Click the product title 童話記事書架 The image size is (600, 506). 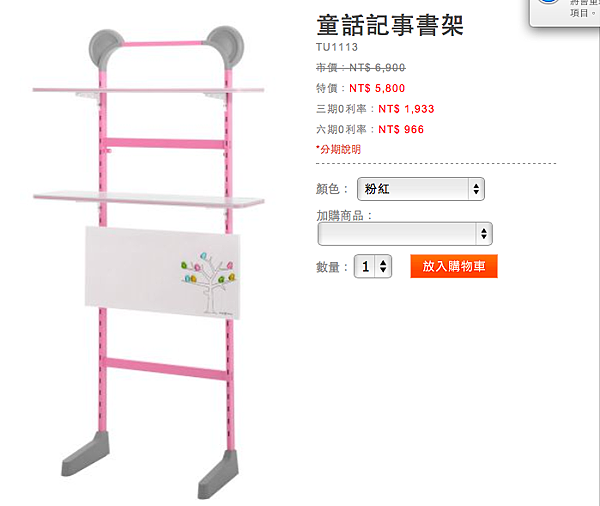390,25
